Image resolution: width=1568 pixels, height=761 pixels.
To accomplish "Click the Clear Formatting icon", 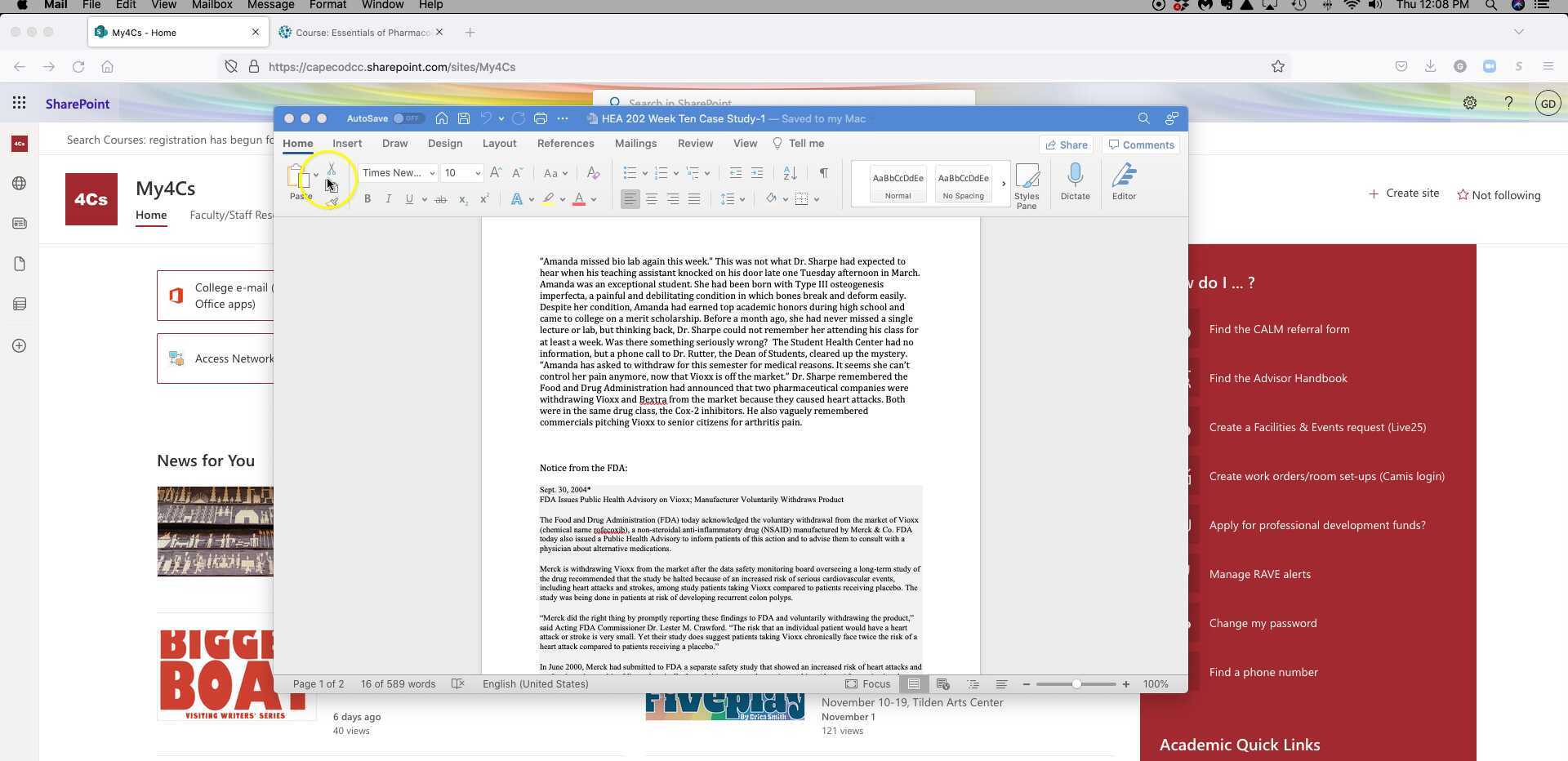I will [593, 173].
